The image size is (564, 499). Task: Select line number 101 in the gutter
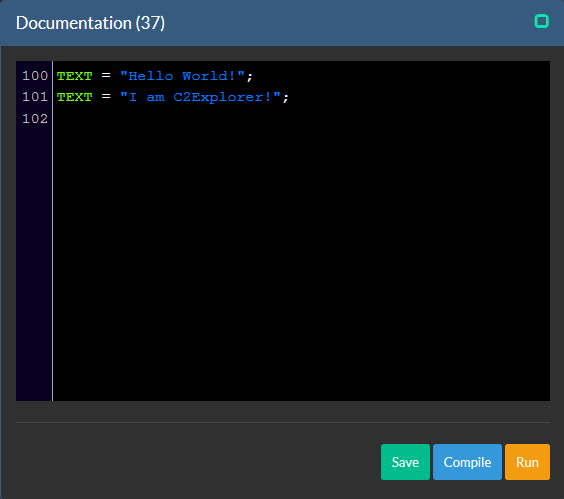[35, 97]
